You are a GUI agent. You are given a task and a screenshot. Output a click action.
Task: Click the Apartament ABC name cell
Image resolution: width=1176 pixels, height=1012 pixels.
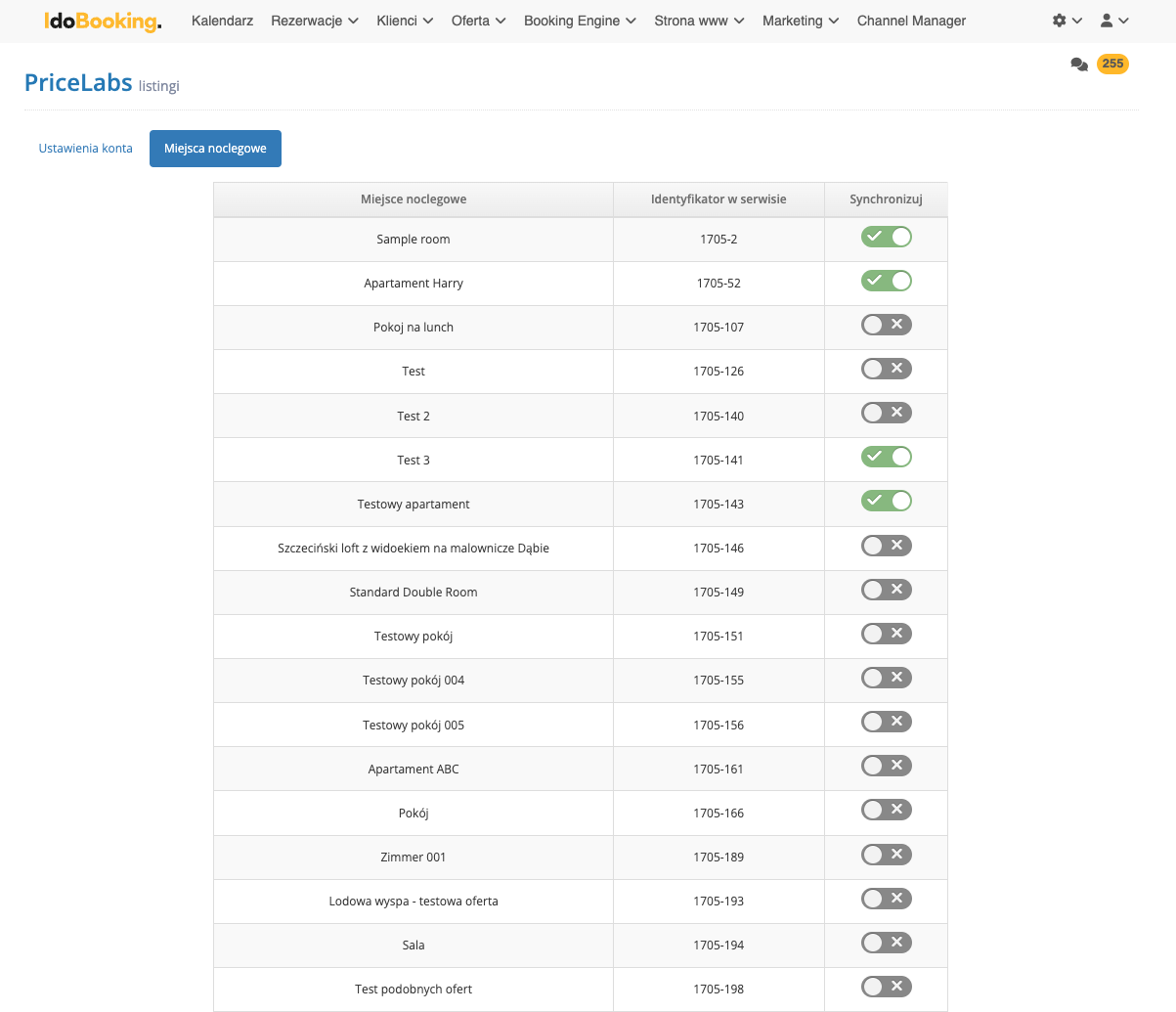414,770
